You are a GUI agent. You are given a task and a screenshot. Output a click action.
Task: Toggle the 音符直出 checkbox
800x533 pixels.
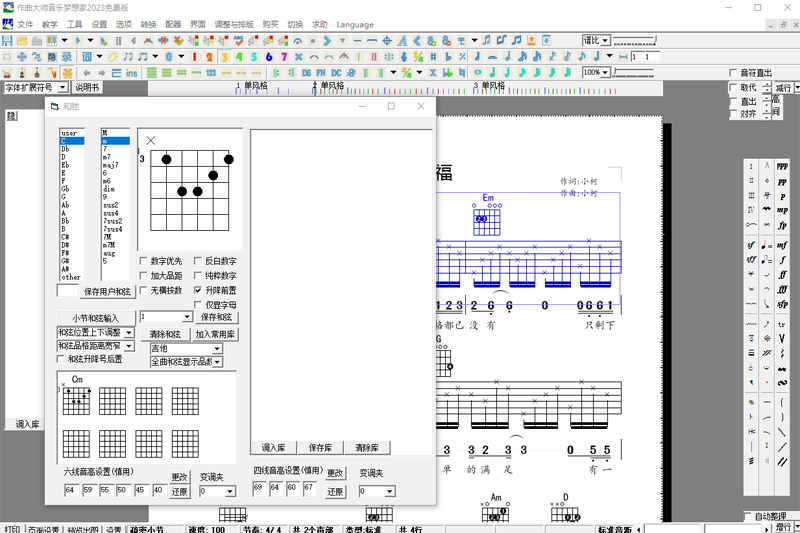click(733, 73)
